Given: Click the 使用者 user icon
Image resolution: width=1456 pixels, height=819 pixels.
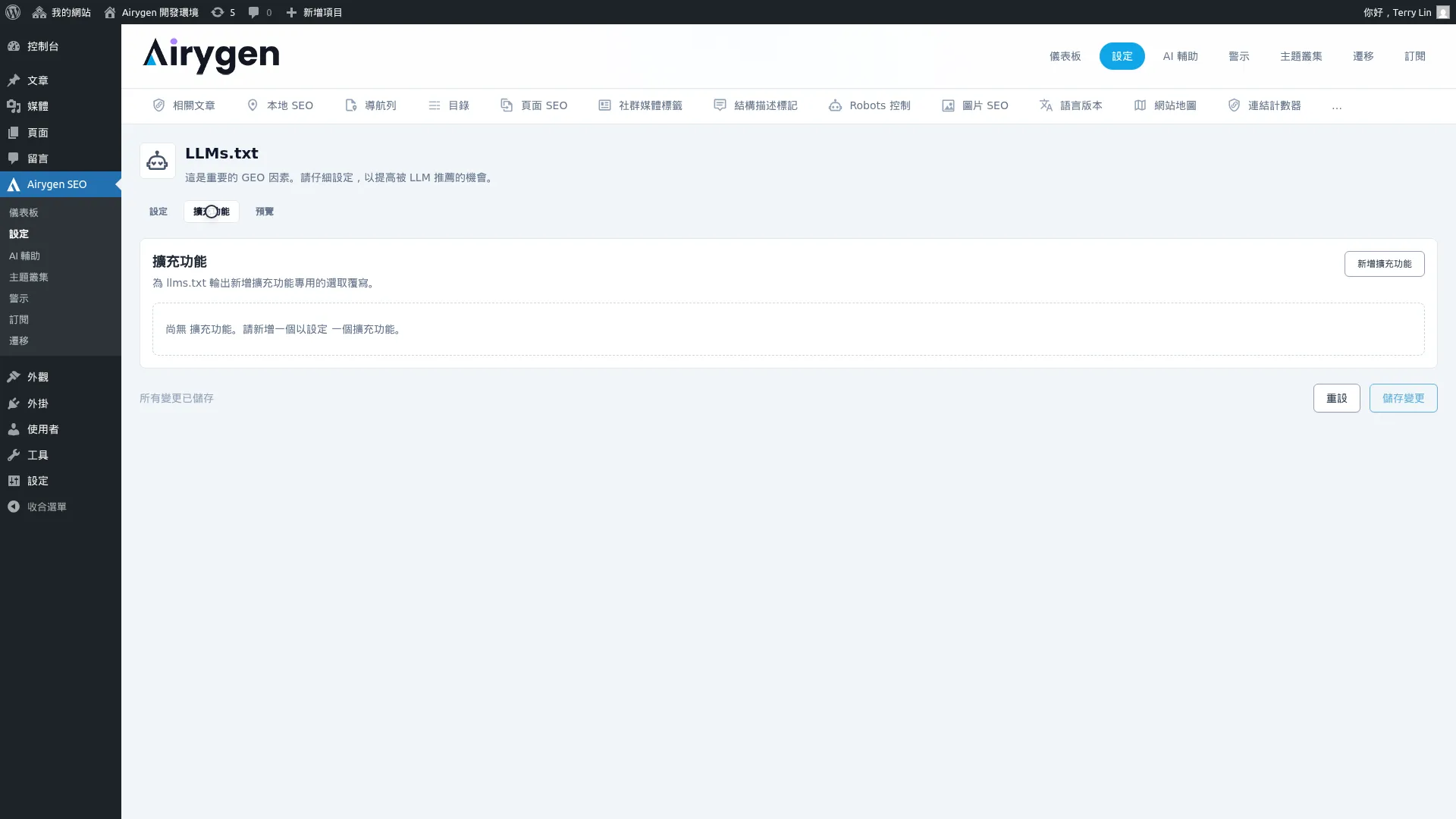Looking at the screenshot, I should pyautogui.click(x=14, y=429).
